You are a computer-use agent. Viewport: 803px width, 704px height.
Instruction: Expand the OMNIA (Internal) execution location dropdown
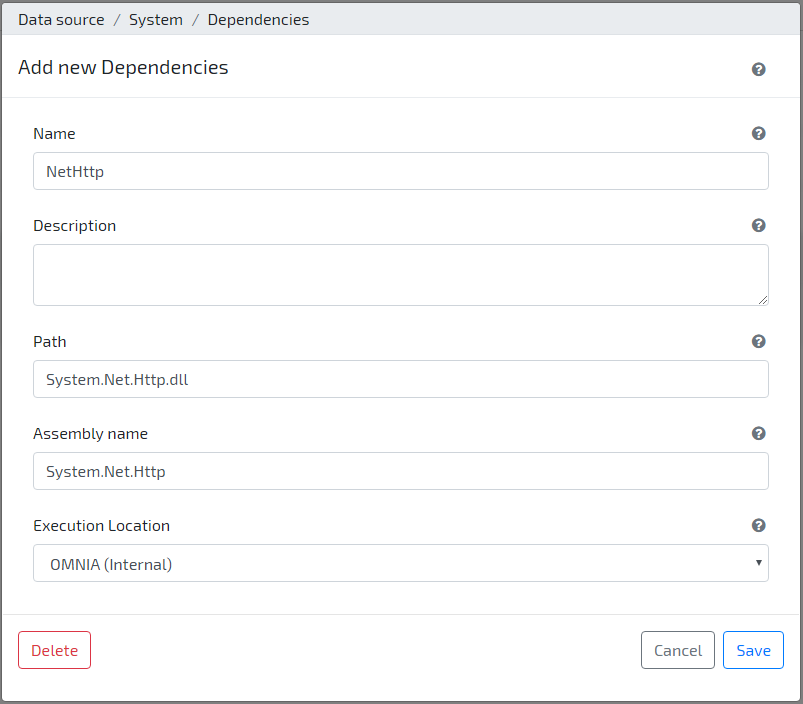coord(400,563)
